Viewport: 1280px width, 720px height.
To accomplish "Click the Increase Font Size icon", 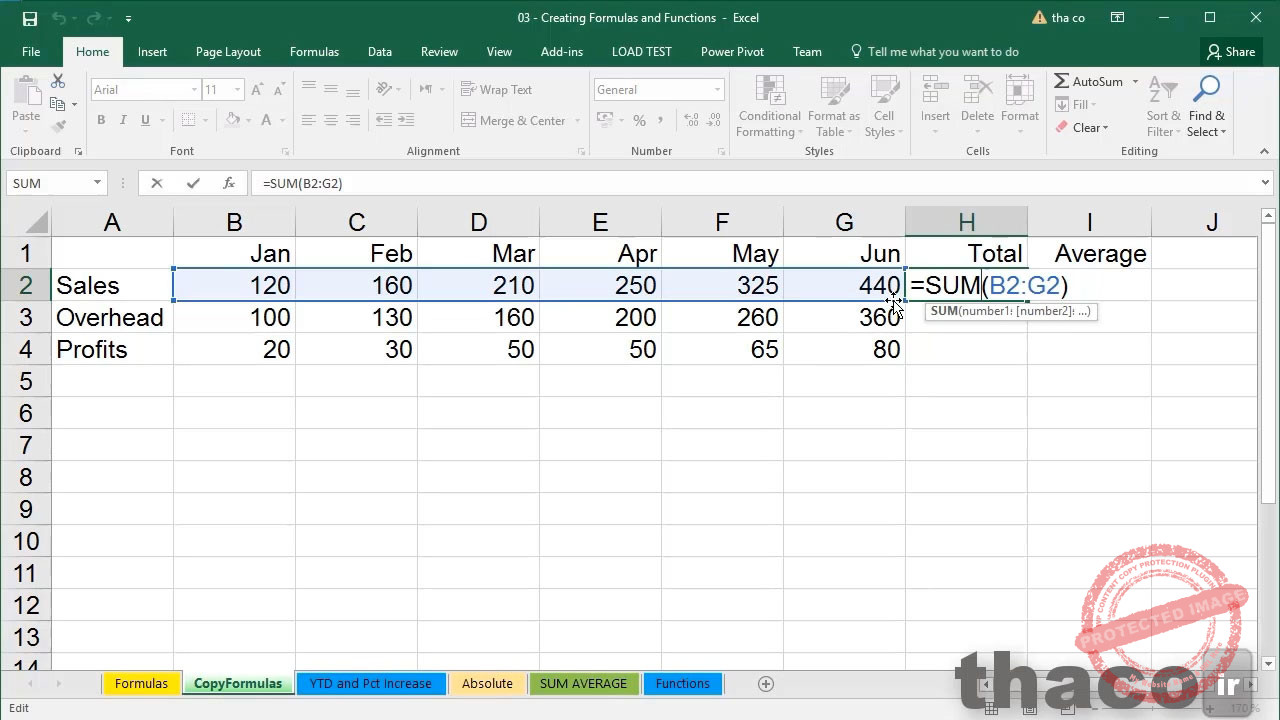I will pos(257,90).
